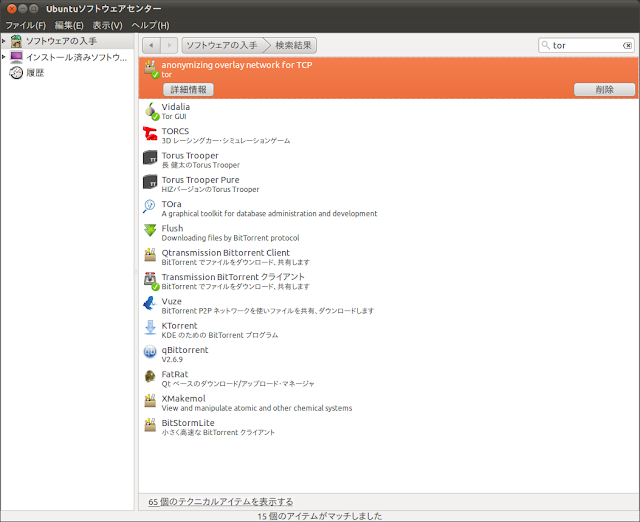Viewport: 640px width, 522px height.
Task: Click the ソフトウェアの入手 sidebar icon
Action: pos(16,41)
